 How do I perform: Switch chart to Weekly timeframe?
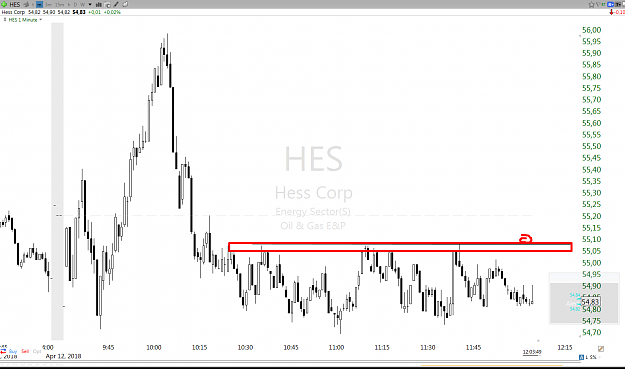pos(83,5)
